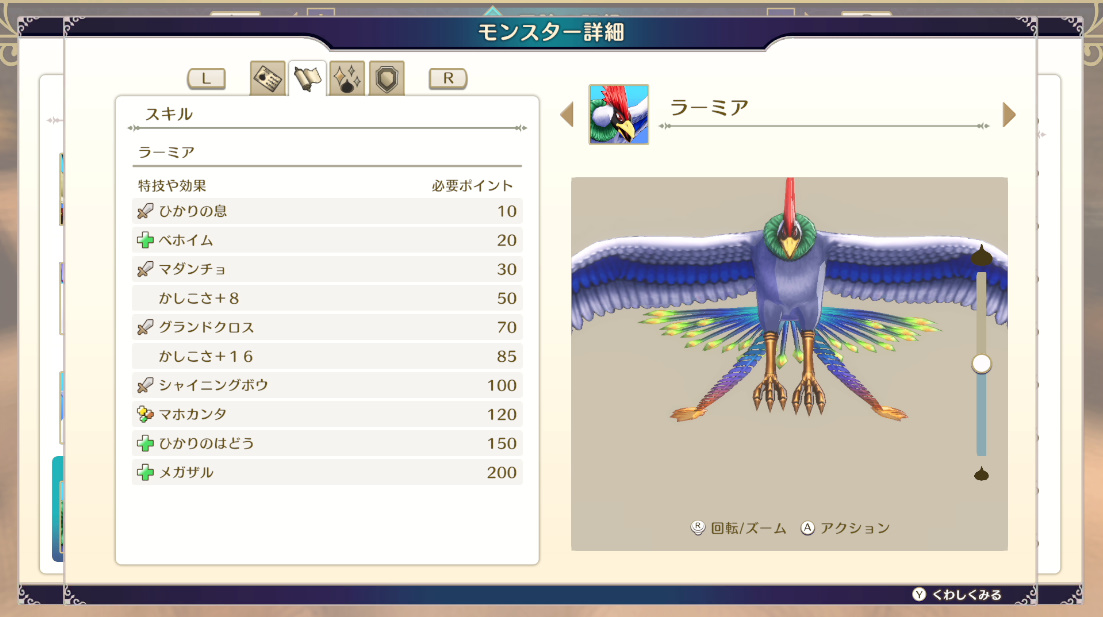1103x617 pixels.
Task: Click the zoom slider handle
Action: (x=981, y=364)
